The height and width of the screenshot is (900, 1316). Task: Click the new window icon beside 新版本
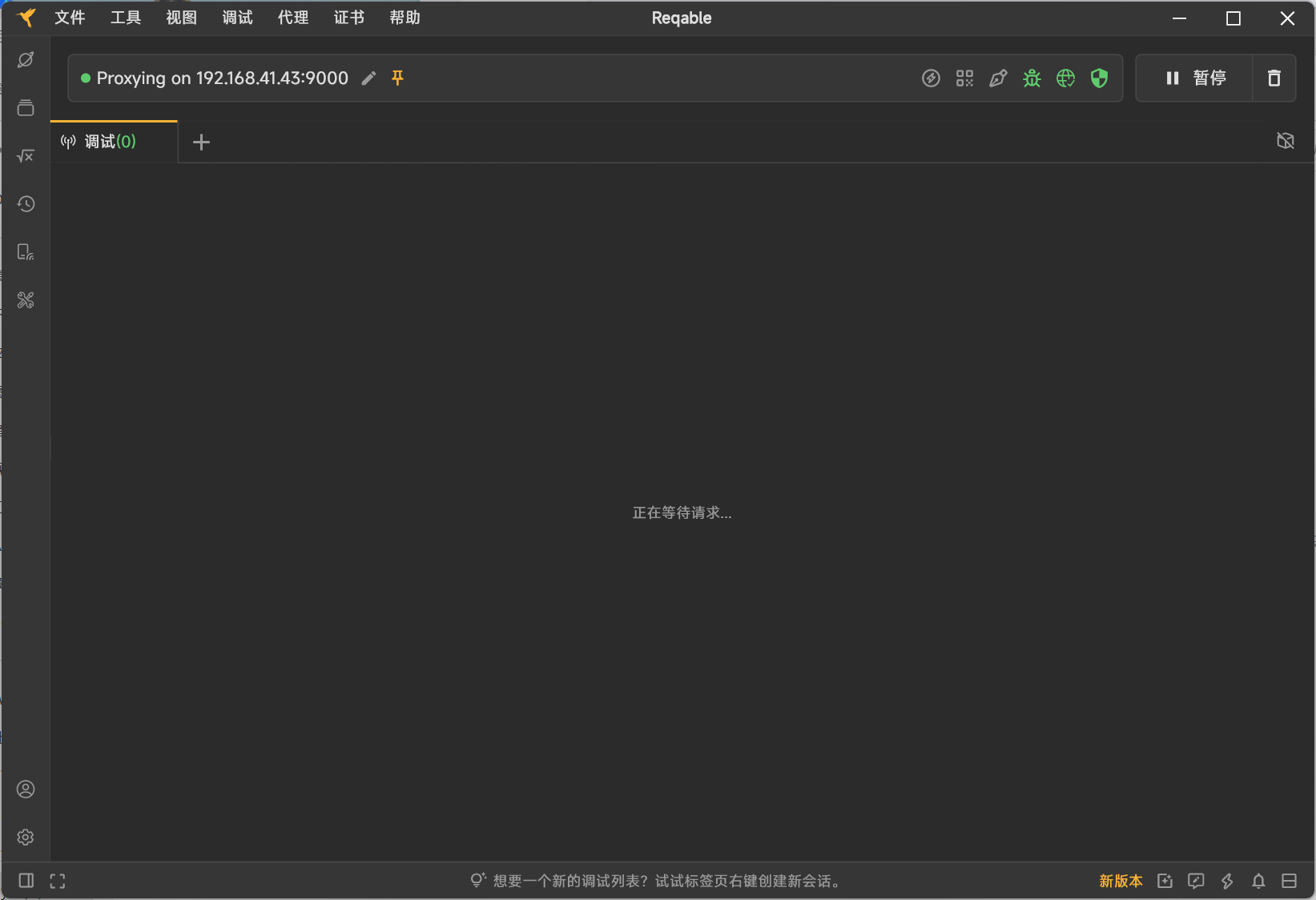1165,881
